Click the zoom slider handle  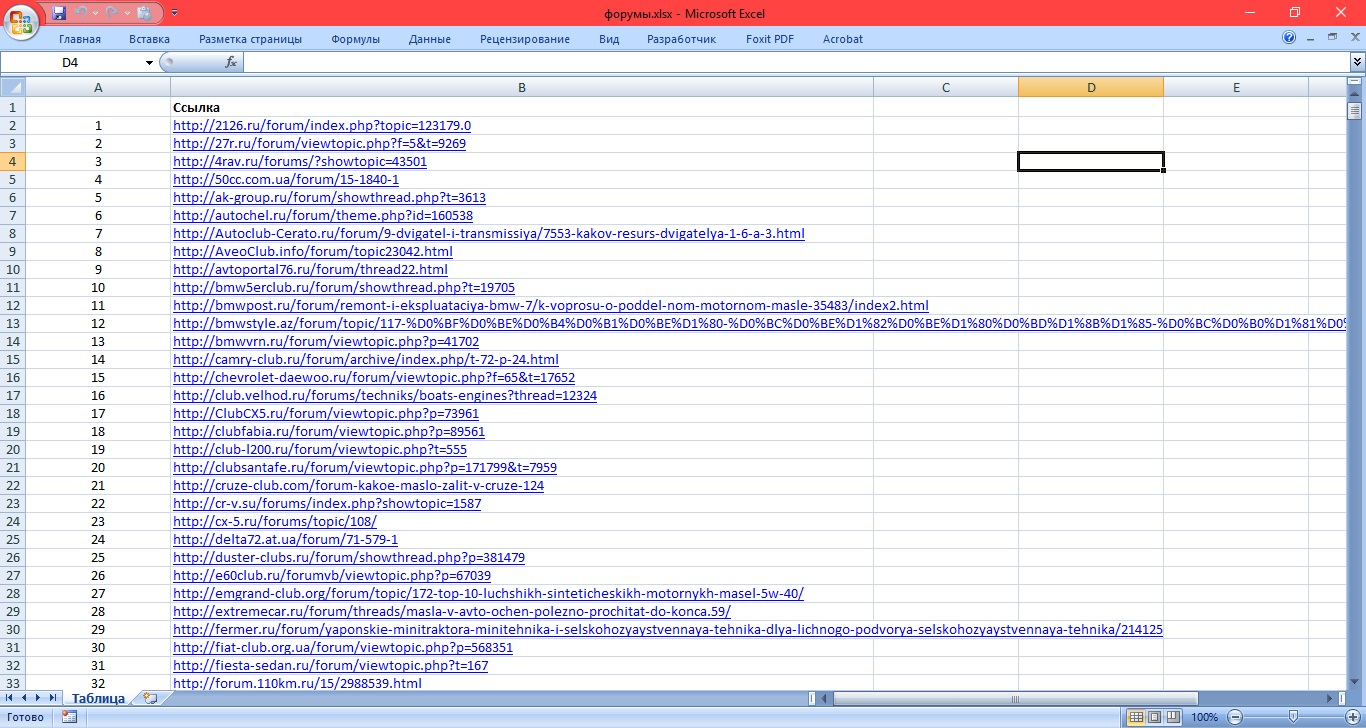[1293, 717]
